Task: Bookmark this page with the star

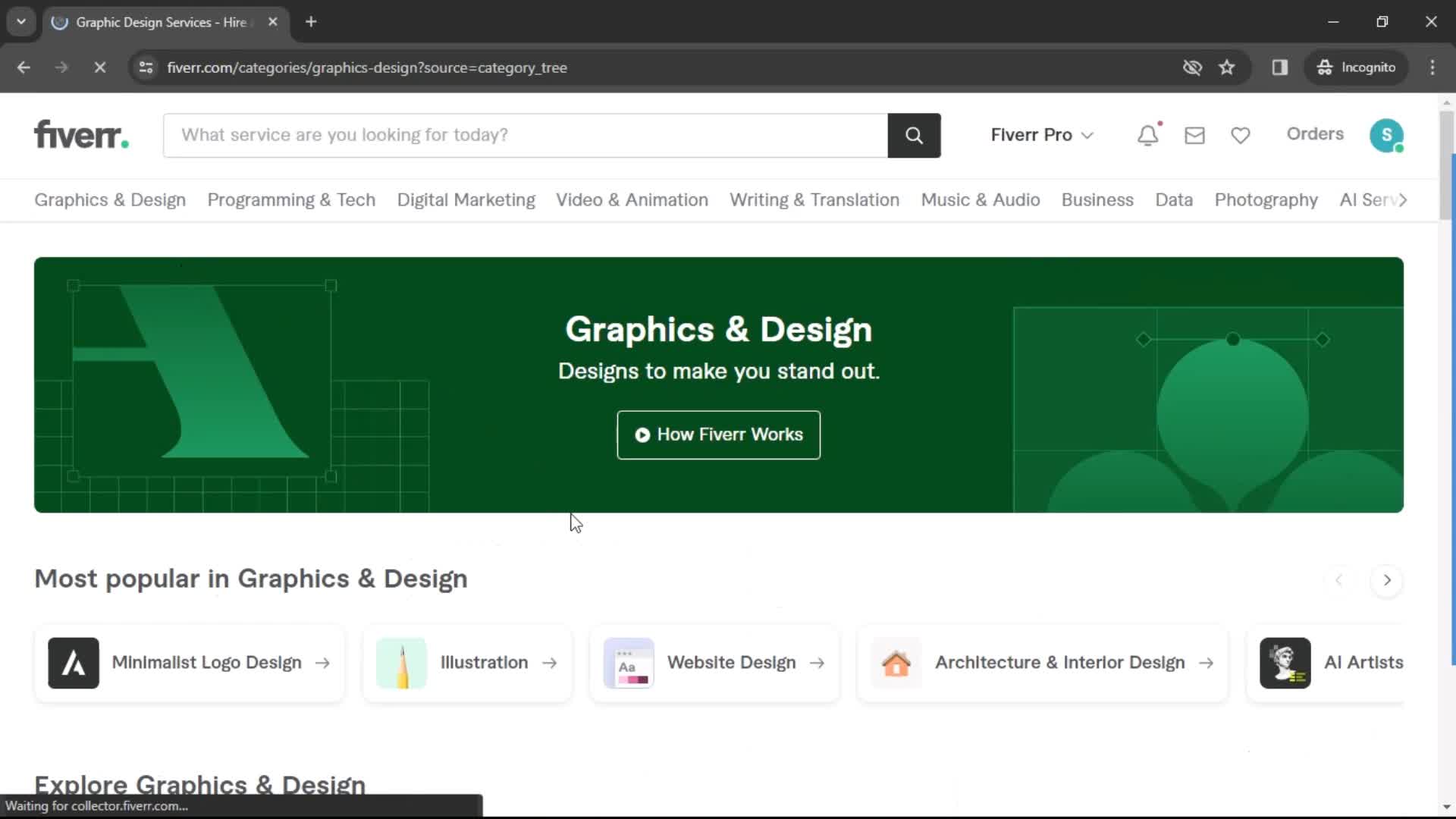Action: (1227, 67)
